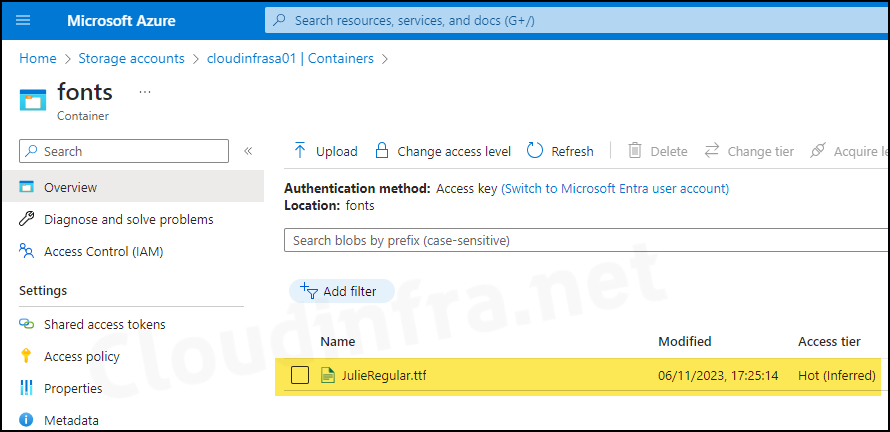Open Metadata in the sidebar
This screenshot has width=890, height=432.
[72, 421]
